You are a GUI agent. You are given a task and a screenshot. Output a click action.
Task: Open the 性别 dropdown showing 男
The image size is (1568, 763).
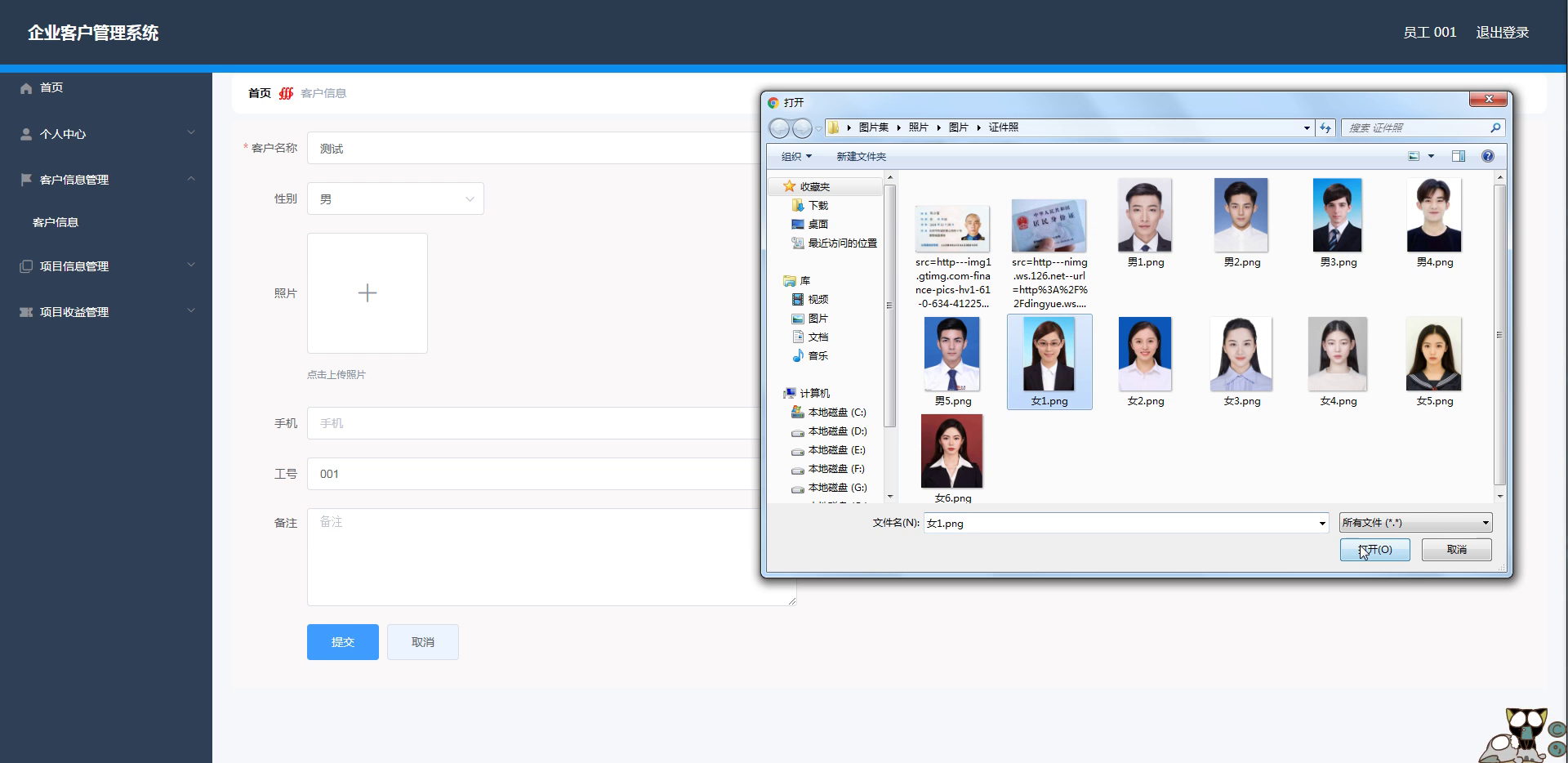point(395,199)
